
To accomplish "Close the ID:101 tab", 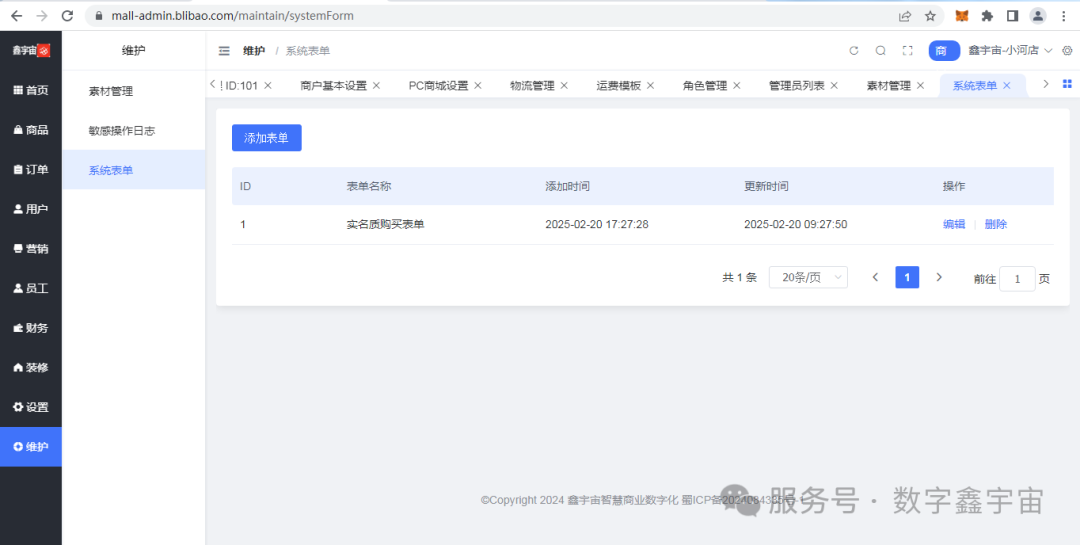I will pyautogui.click(x=268, y=85).
